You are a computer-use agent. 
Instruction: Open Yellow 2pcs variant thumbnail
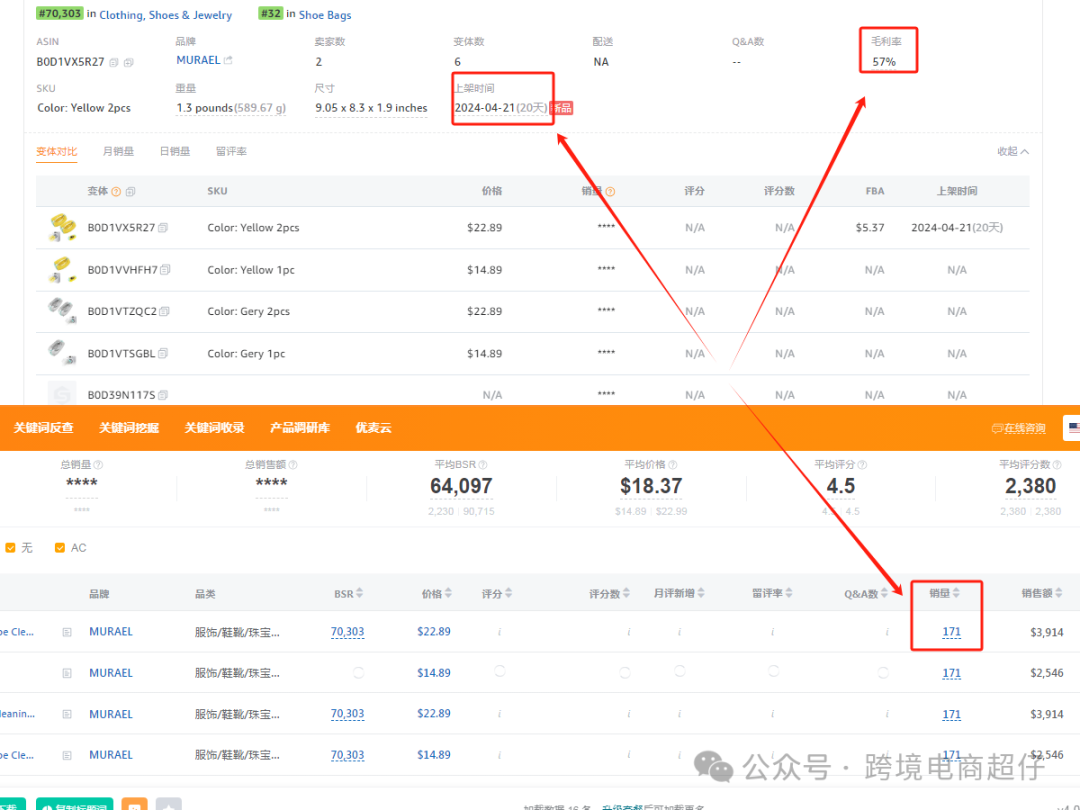coord(62,228)
